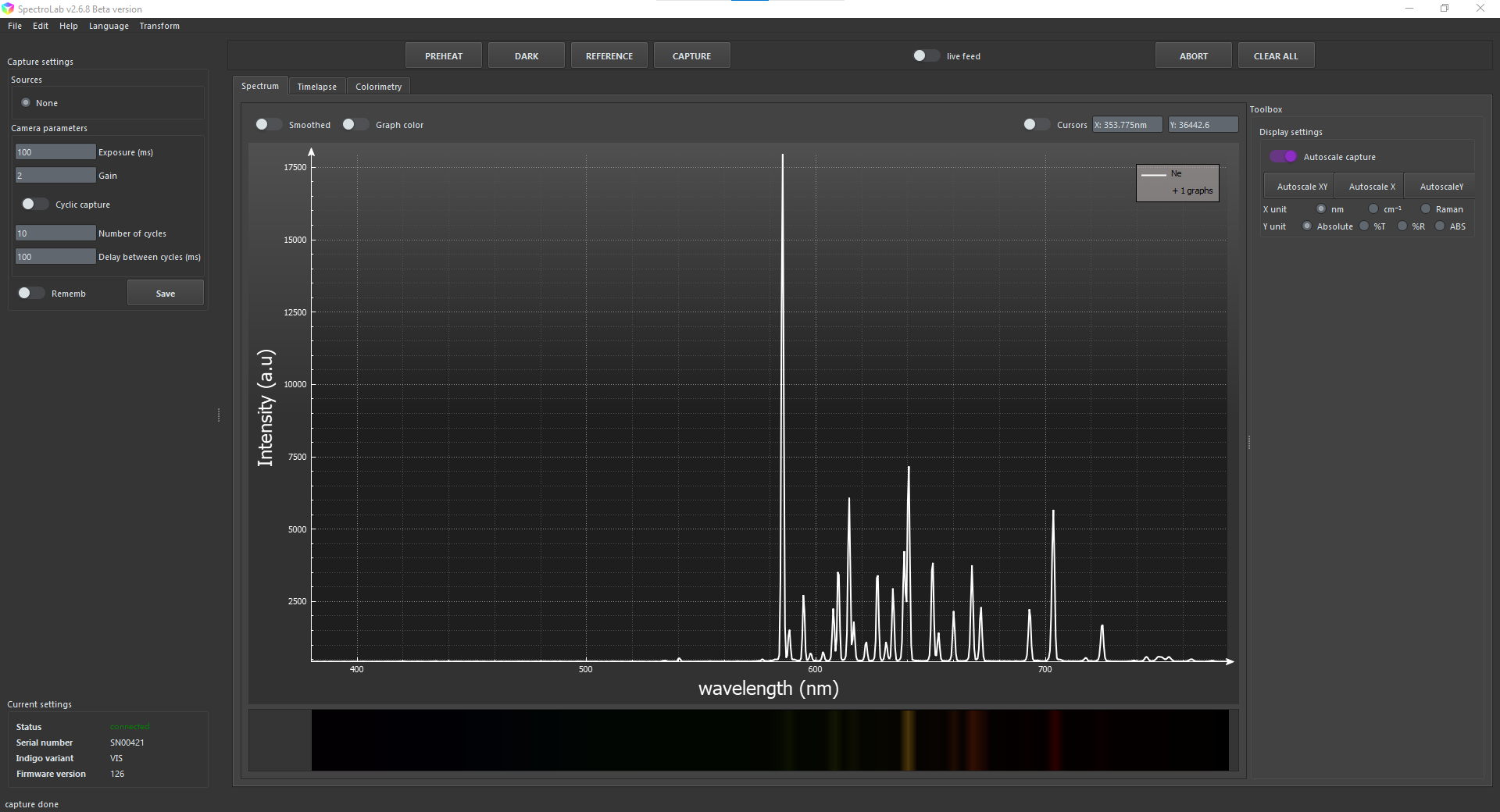This screenshot has height=812, width=1500.
Task: Click the REFERENCE button
Action: click(x=609, y=56)
